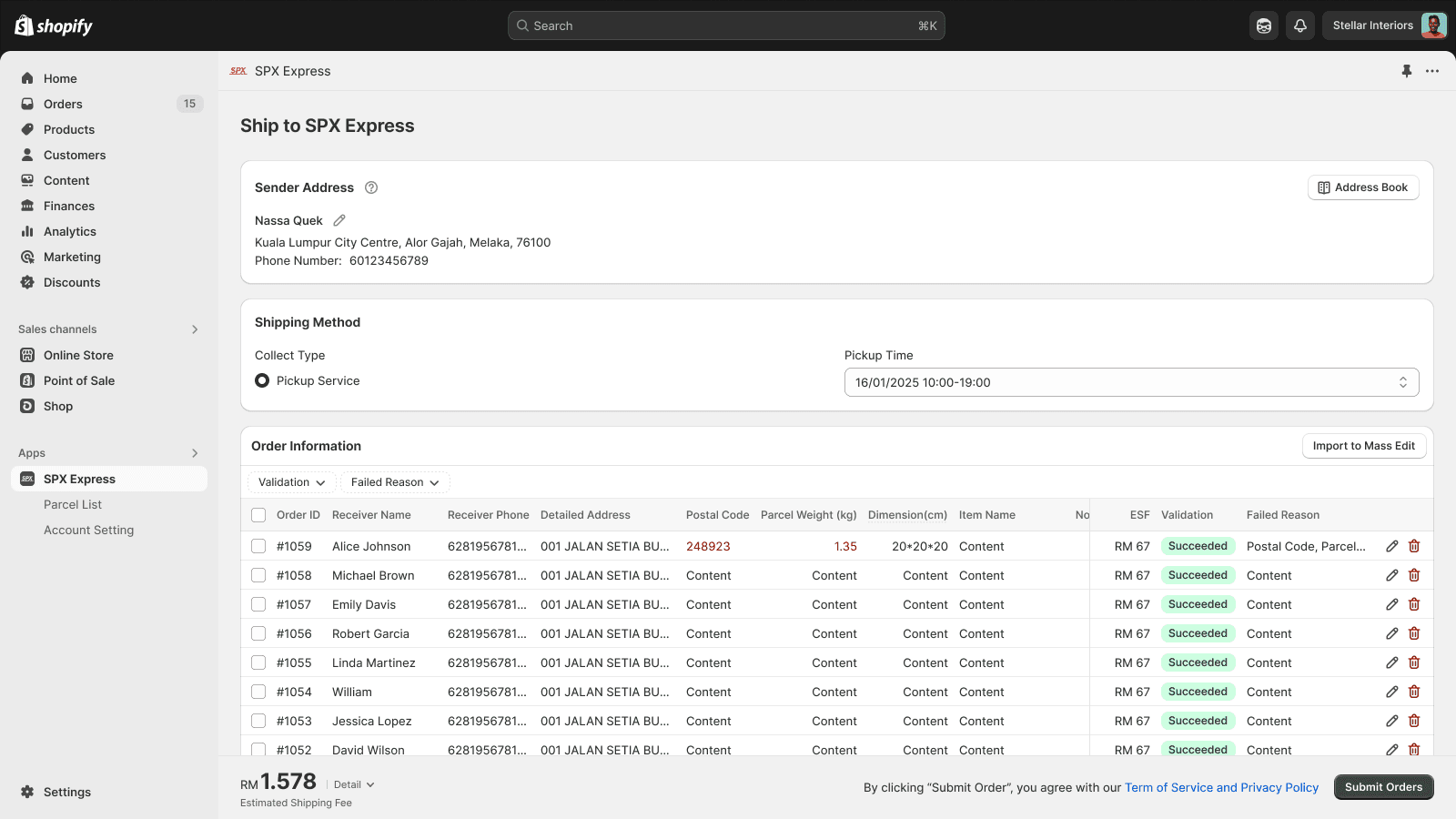
Task: Pin the SPX Express app
Action: (x=1407, y=71)
